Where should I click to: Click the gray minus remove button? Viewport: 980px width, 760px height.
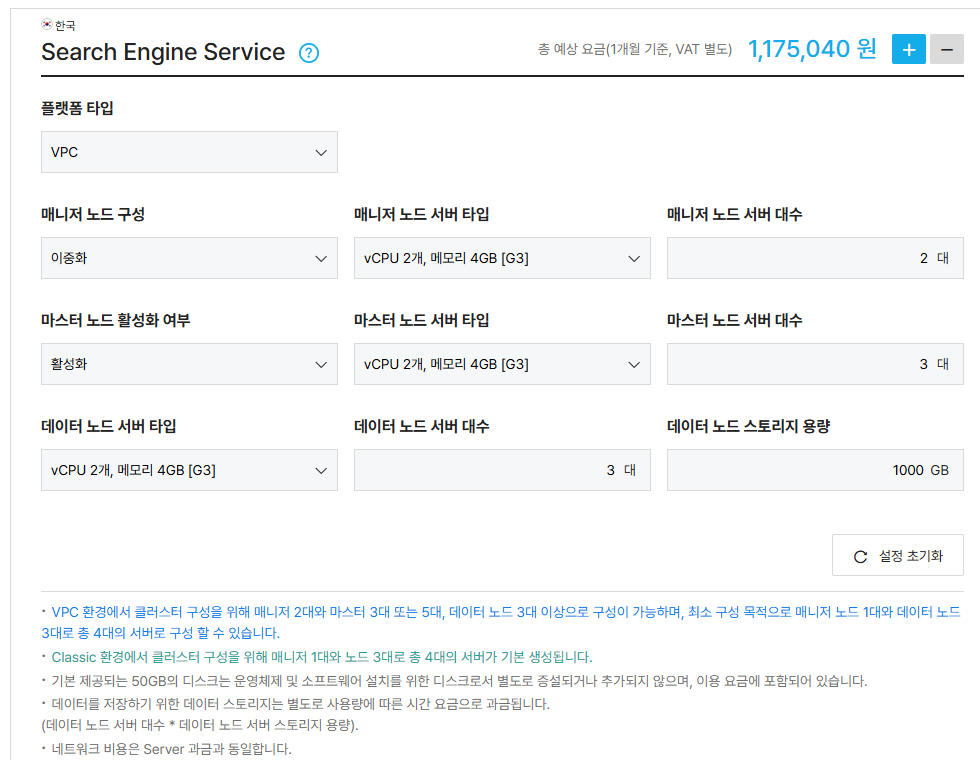click(947, 49)
